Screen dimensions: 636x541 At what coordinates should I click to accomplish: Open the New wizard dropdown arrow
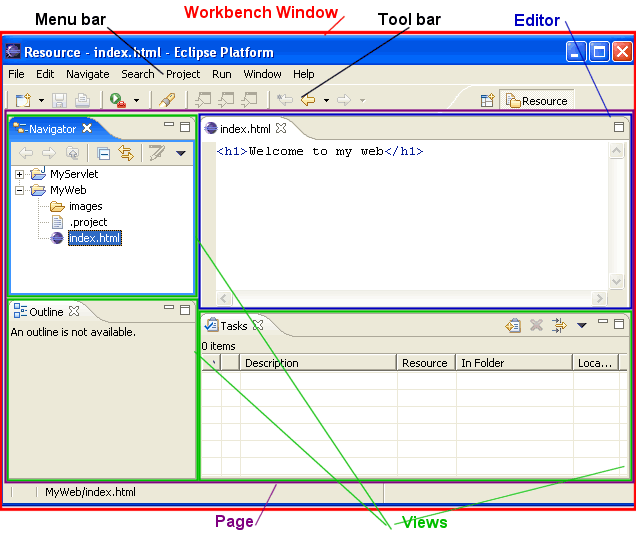pyautogui.click(x=41, y=100)
